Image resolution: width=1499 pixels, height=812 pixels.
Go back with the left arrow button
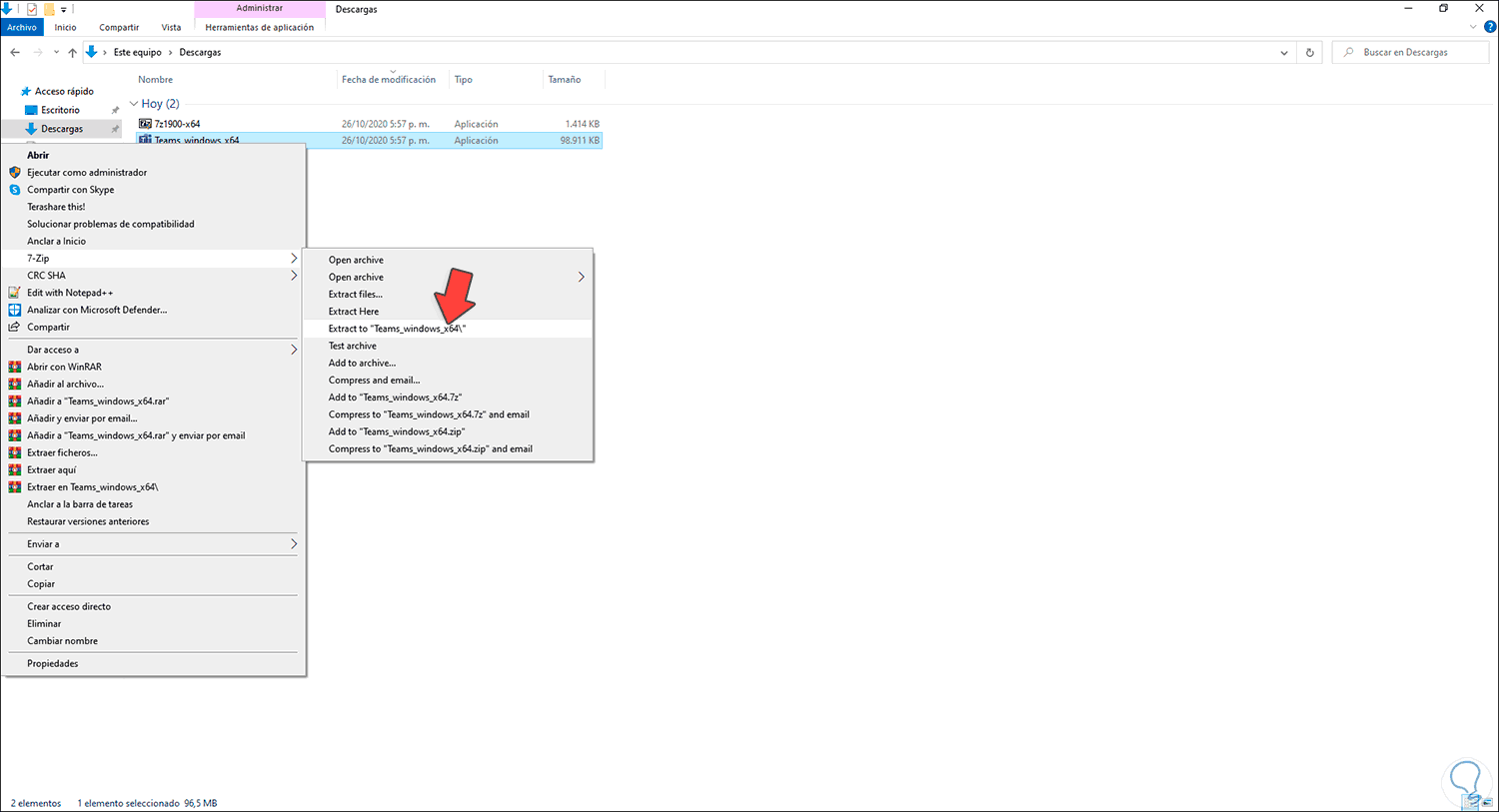pyautogui.click(x=15, y=52)
